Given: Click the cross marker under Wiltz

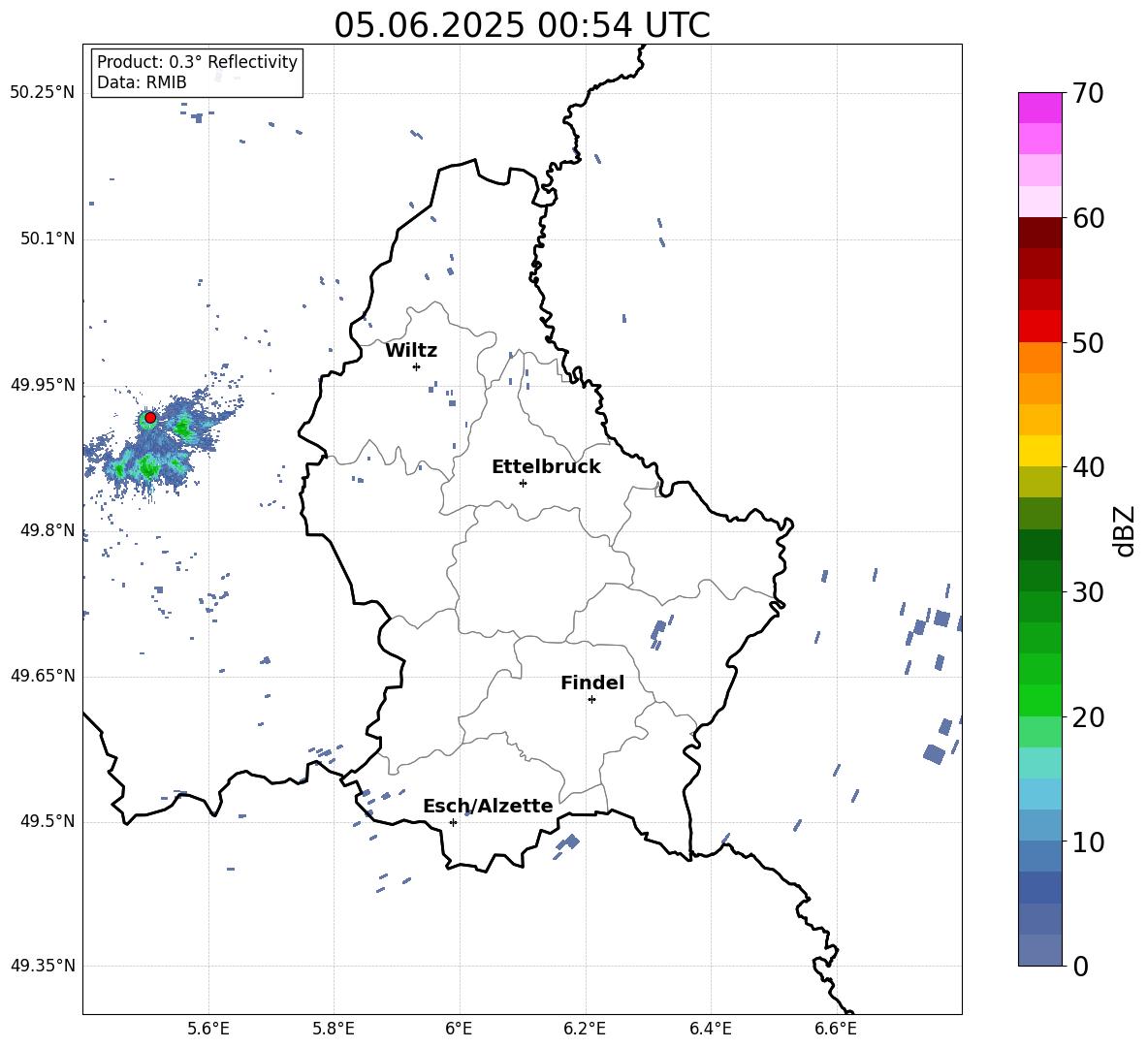Looking at the screenshot, I should pyautogui.click(x=416, y=366).
